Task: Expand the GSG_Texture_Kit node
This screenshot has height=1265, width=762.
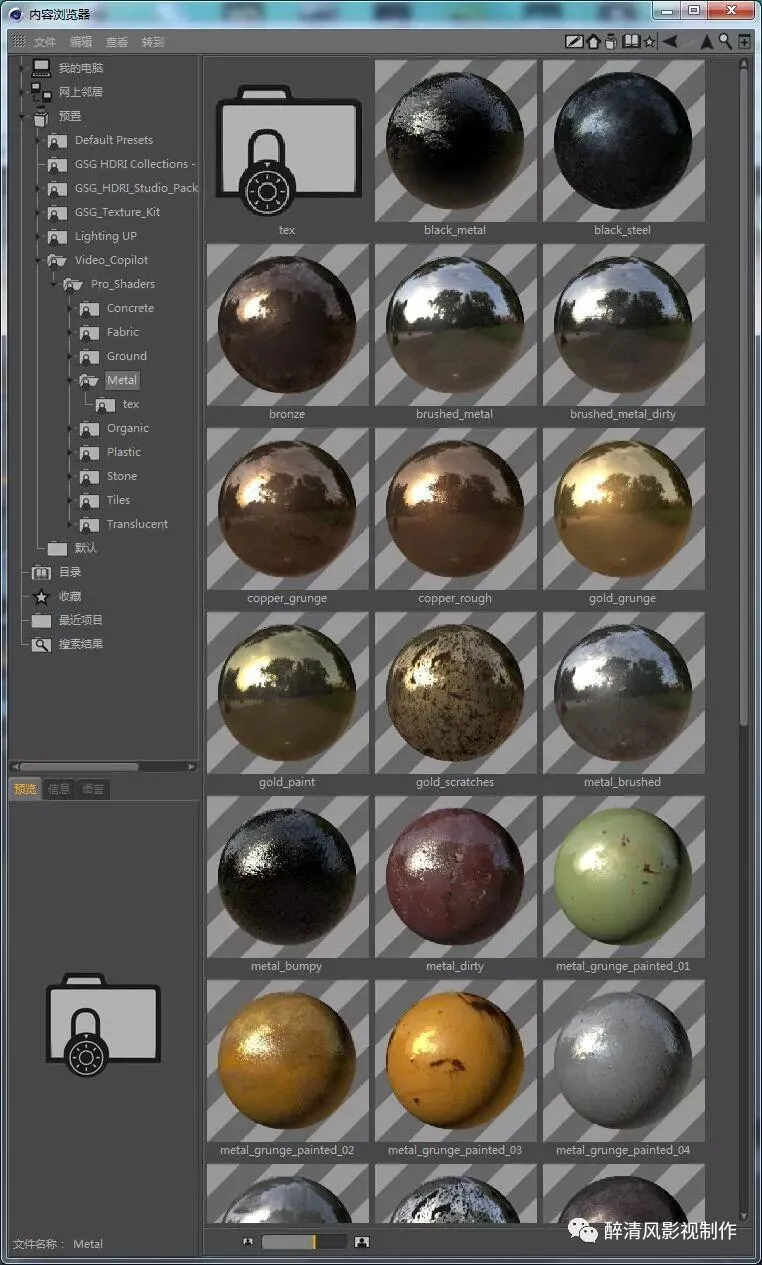Action: click(x=38, y=212)
